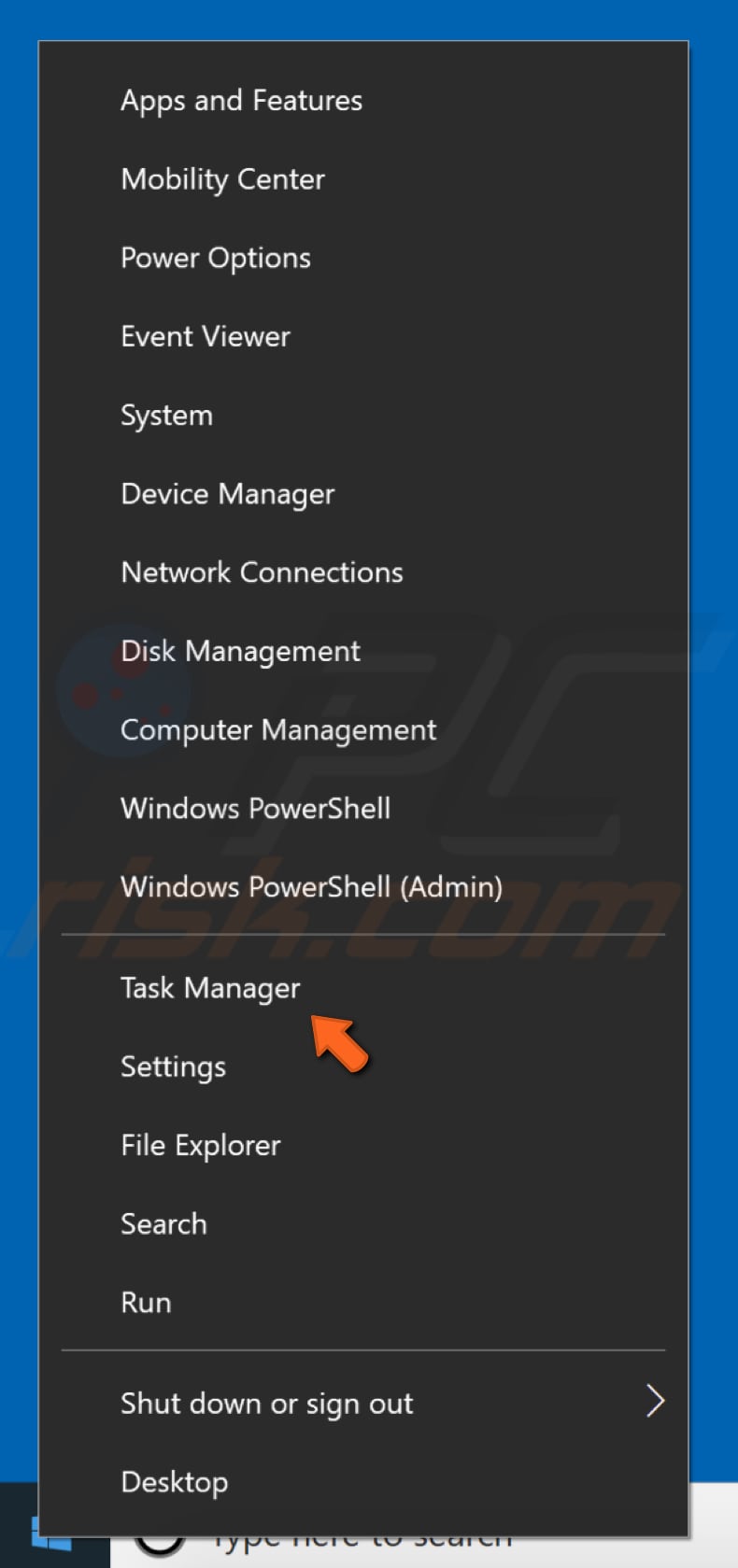Launch Mobility Center
This screenshot has width=738, height=1568.
click(x=222, y=179)
